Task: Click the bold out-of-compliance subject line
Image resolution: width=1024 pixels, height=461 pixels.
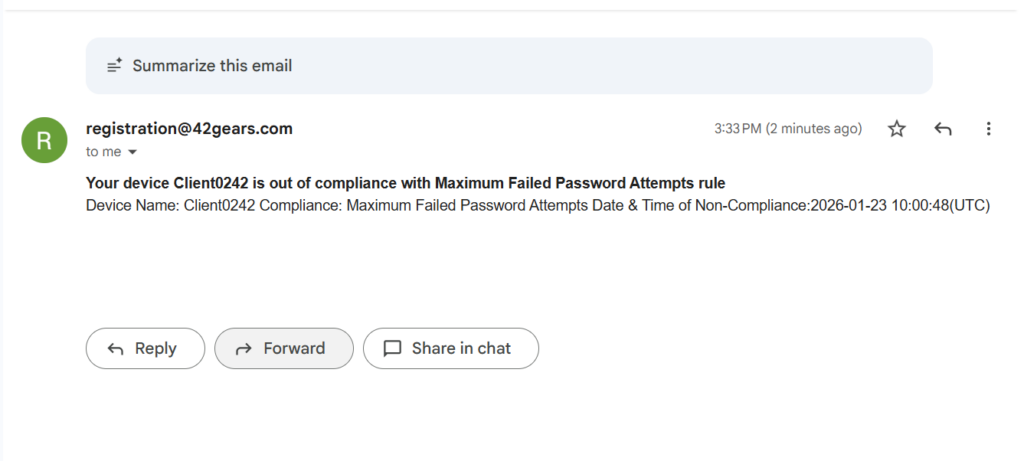Action: point(405,183)
